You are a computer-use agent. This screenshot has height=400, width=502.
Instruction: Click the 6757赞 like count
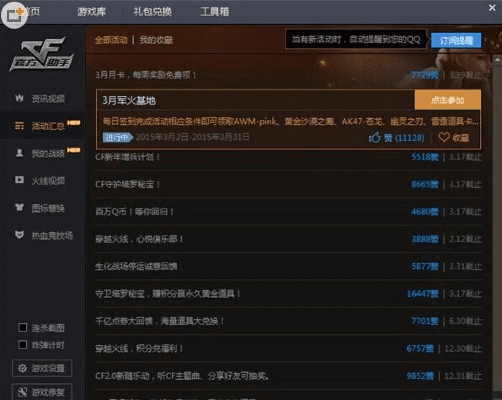click(420, 349)
